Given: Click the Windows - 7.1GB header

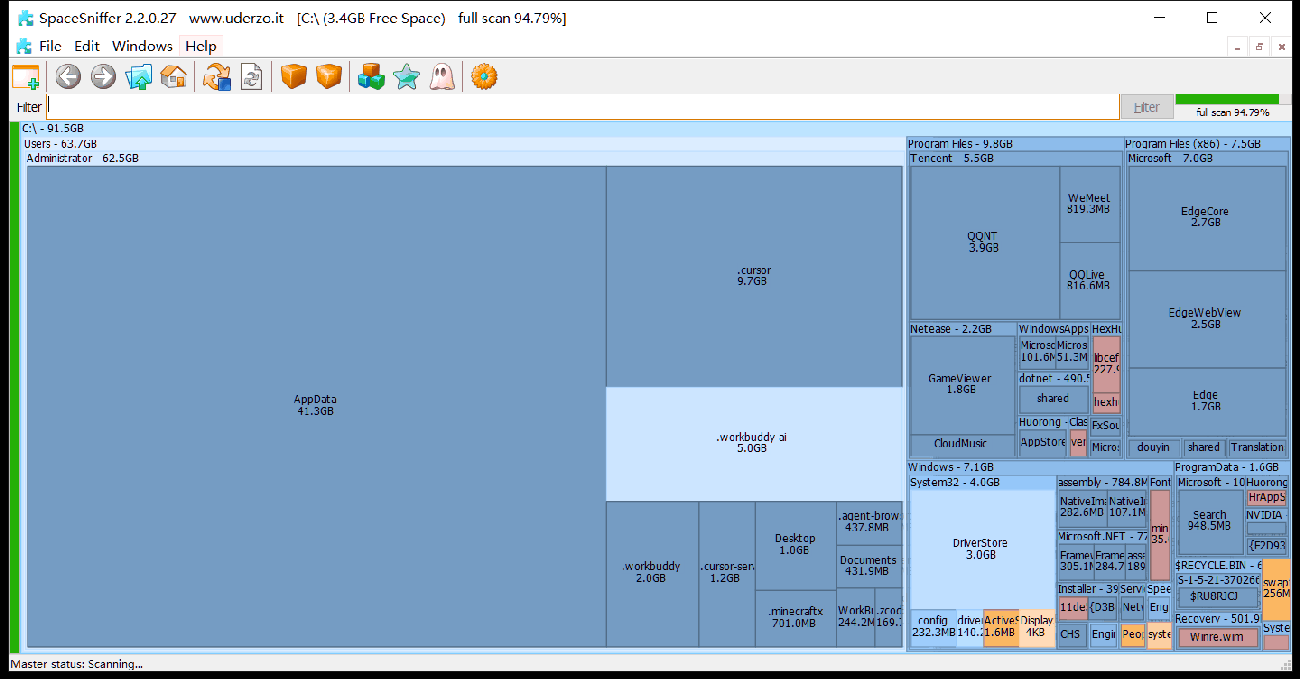Looking at the screenshot, I should [1039, 467].
